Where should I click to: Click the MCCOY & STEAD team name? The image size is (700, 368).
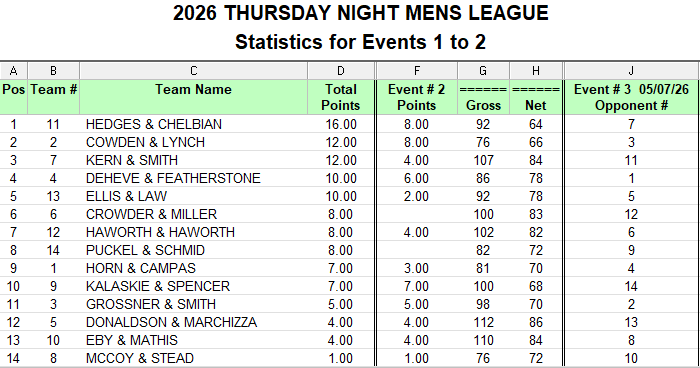(x=140, y=358)
